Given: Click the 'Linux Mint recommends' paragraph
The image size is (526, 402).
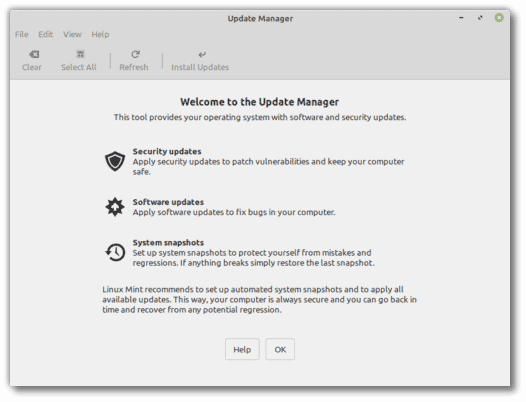Looking at the screenshot, I should point(259,299).
